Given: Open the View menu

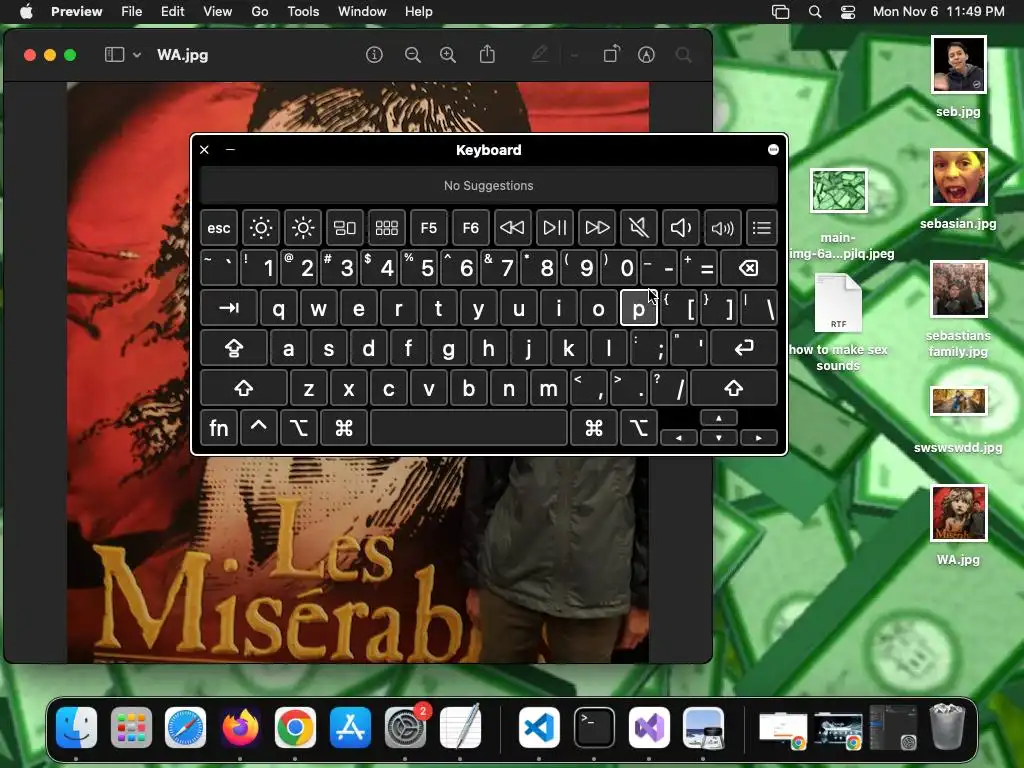Looking at the screenshot, I should pos(217,11).
